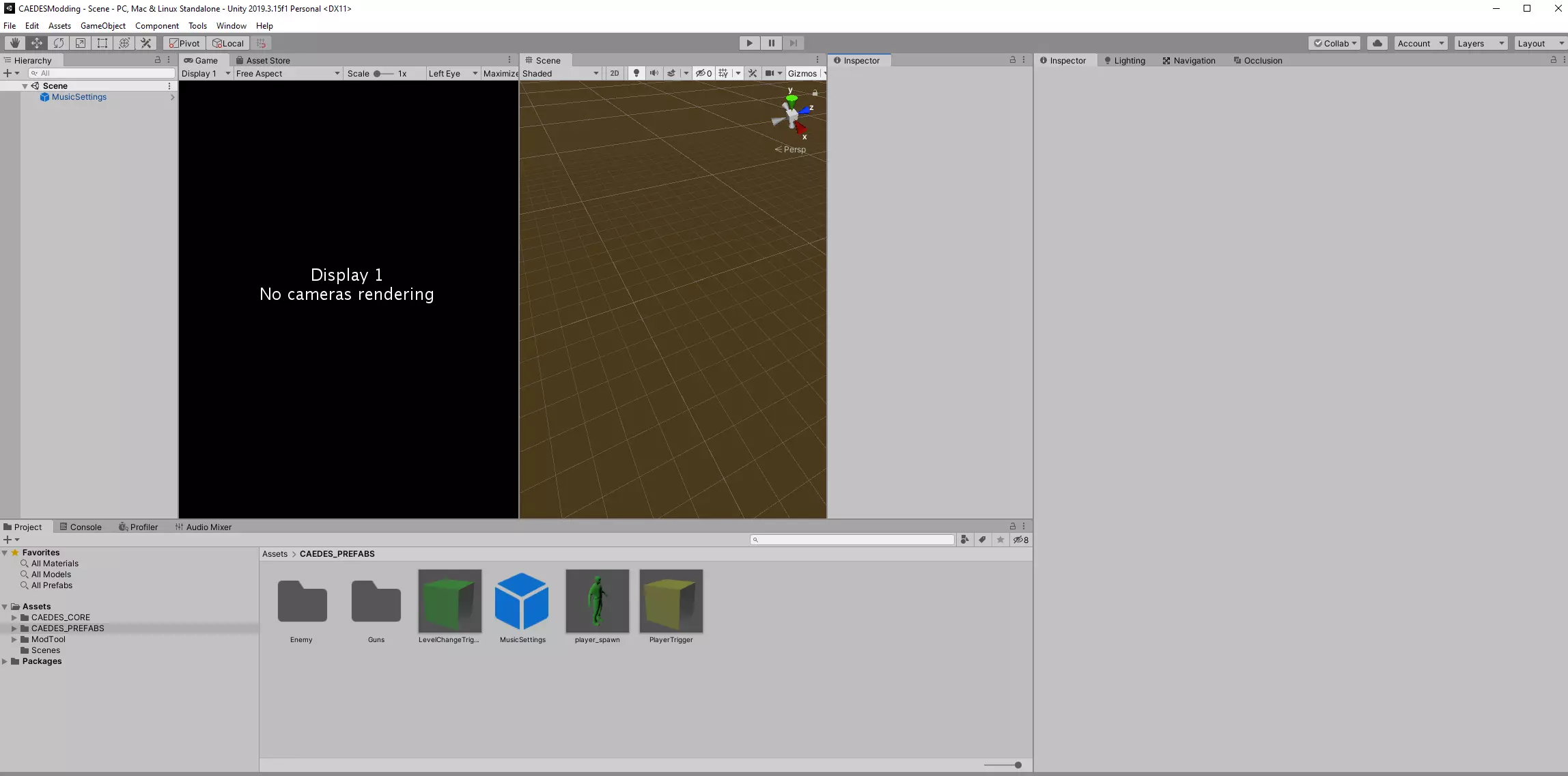
Task: Switch to the Console tab
Action: tap(81, 527)
